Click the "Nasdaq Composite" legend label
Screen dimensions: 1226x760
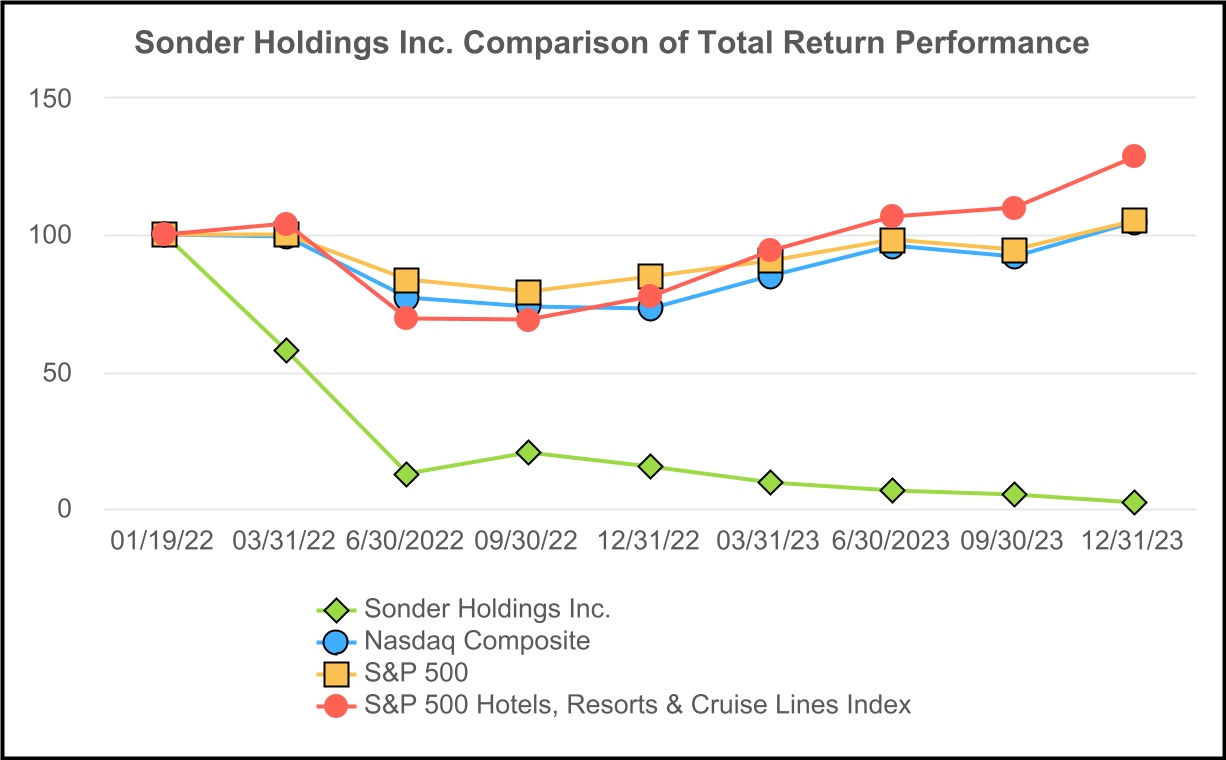pos(477,641)
